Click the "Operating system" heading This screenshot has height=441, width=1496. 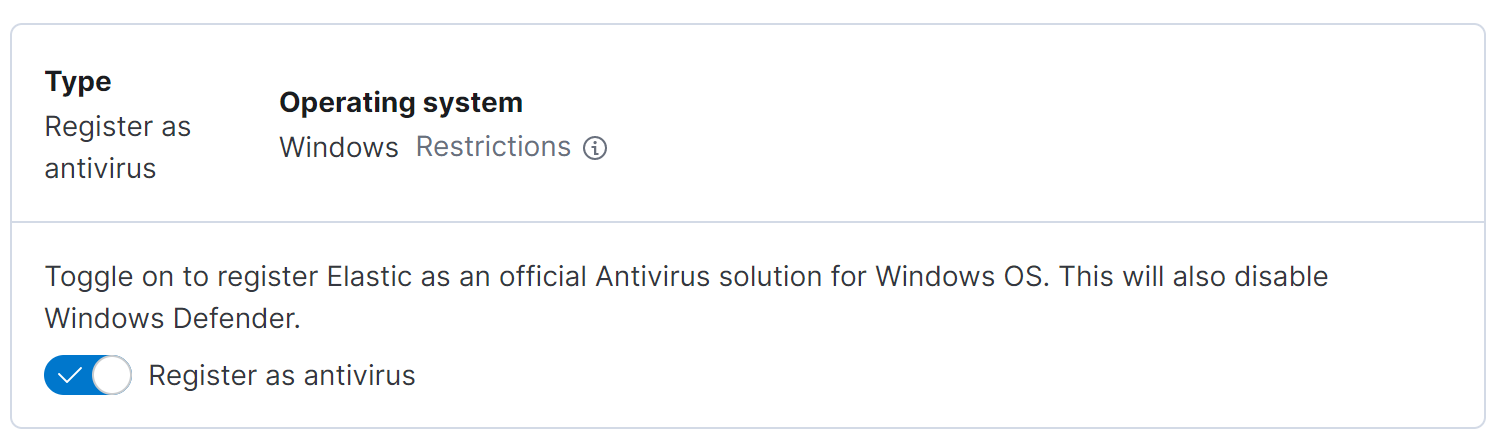(400, 102)
